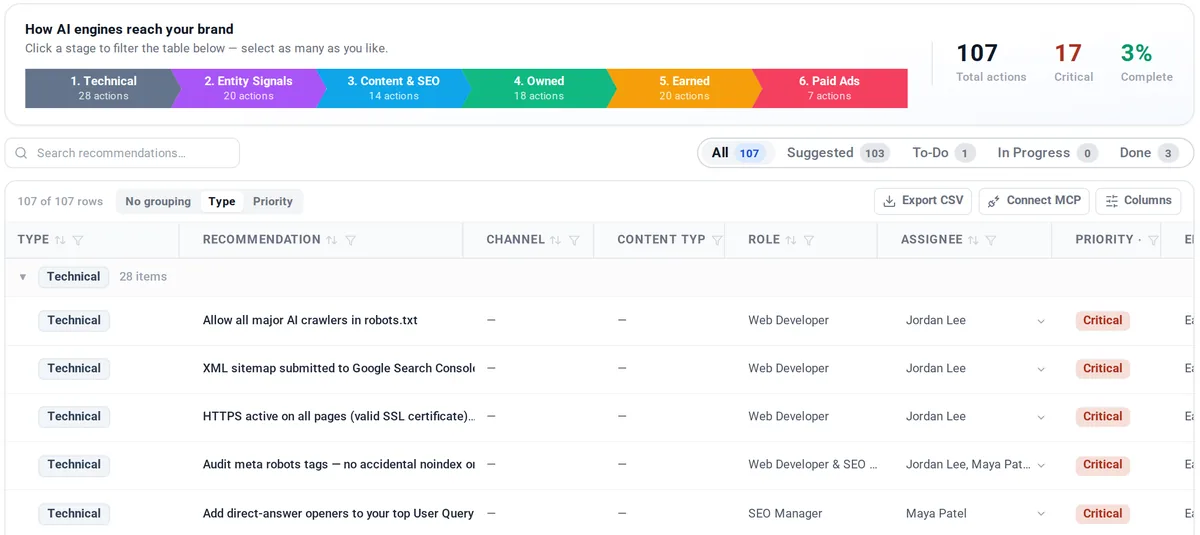Screen dimensions: 1200x535
Task: Group rows by Priority
Action: tap(273, 201)
